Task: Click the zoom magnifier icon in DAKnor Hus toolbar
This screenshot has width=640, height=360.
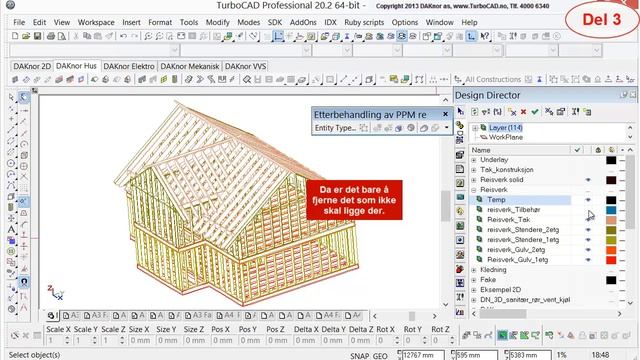Action: pyautogui.click(x=247, y=79)
